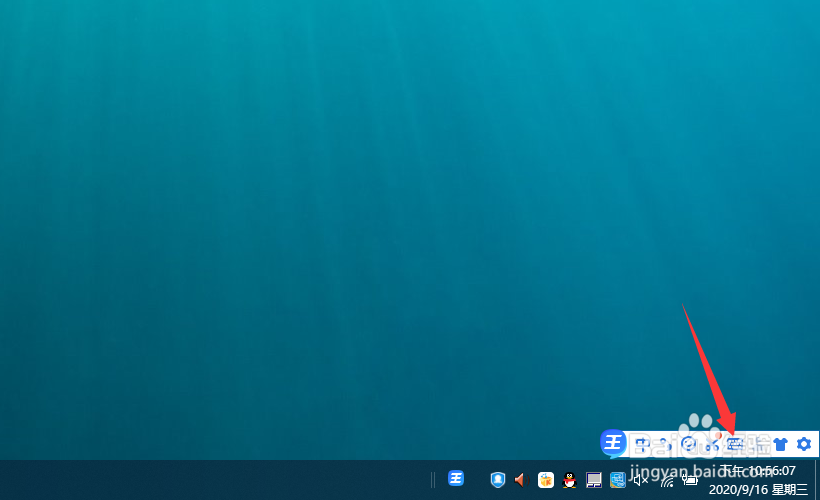Click the touchpad tray icon
The width and height of the screenshot is (820, 500).
click(x=594, y=480)
